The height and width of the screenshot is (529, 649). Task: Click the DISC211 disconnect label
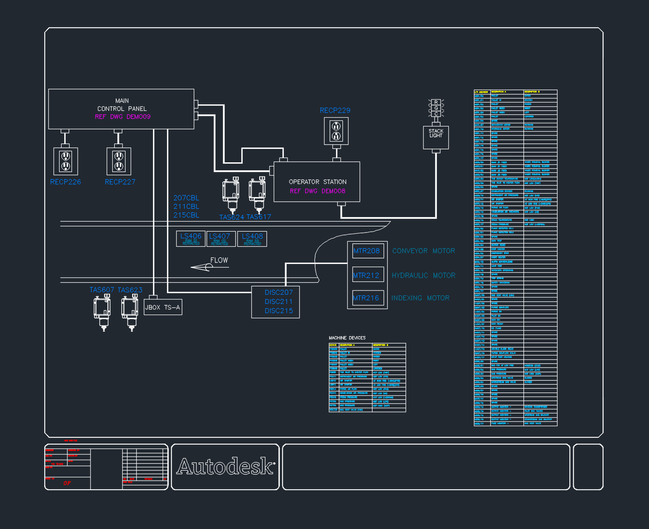coord(279,302)
